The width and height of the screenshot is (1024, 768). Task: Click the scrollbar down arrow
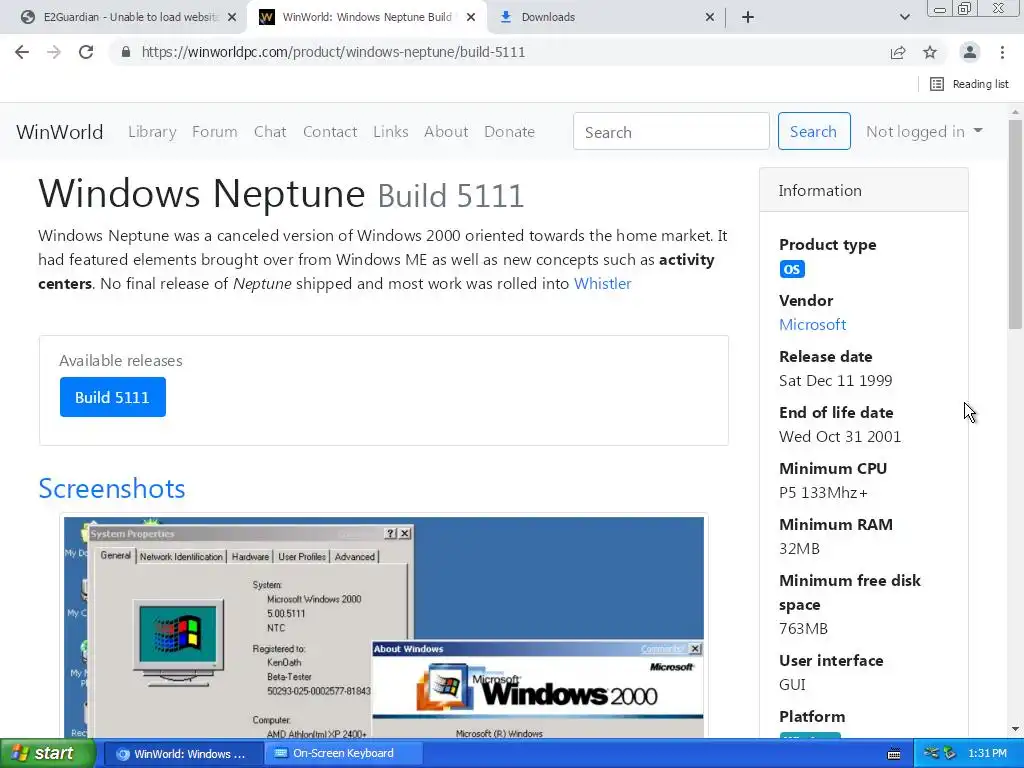[x=1015, y=729]
